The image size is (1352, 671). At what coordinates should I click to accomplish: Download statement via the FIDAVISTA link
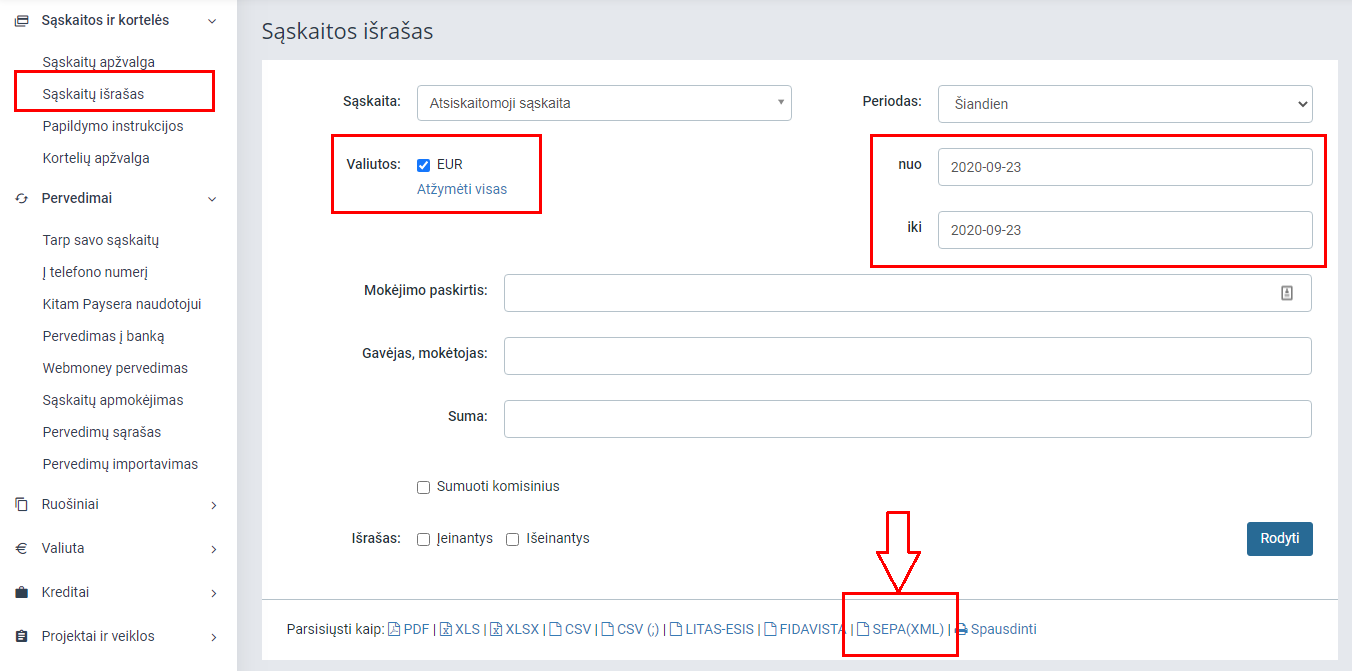click(x=808, y=629)
